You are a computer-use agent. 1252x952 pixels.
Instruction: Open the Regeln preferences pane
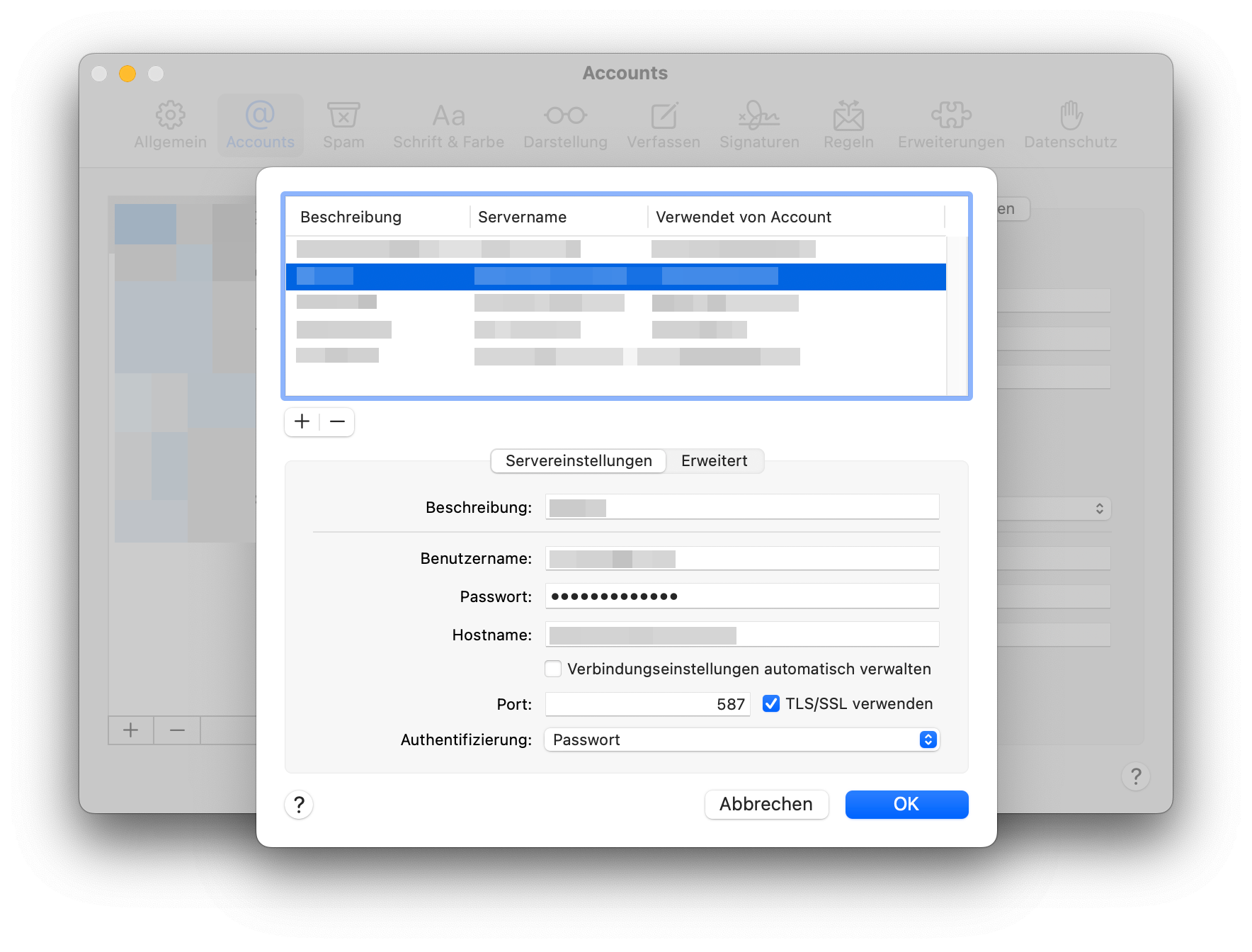tap(848, 125)
